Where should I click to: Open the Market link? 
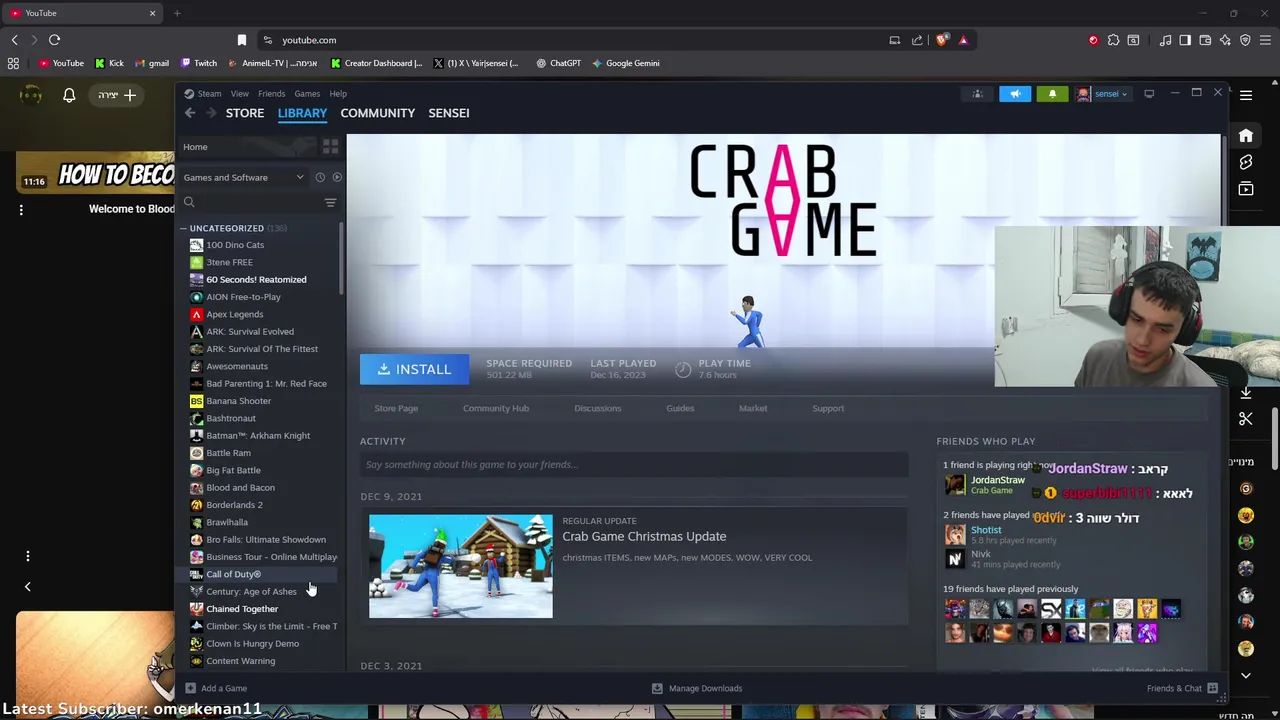tap(753, 408)
